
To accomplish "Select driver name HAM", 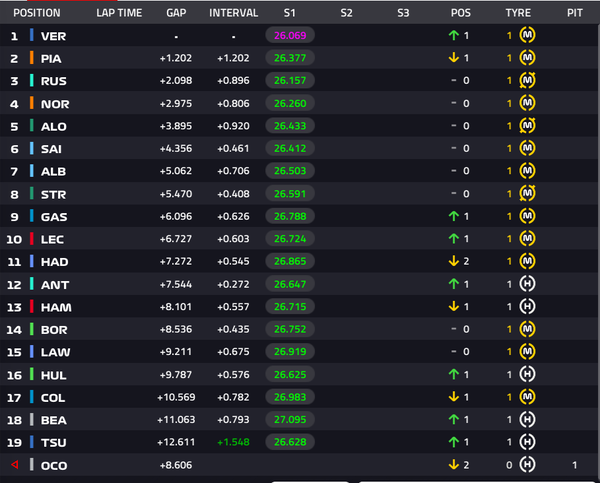I will (56, 307).
